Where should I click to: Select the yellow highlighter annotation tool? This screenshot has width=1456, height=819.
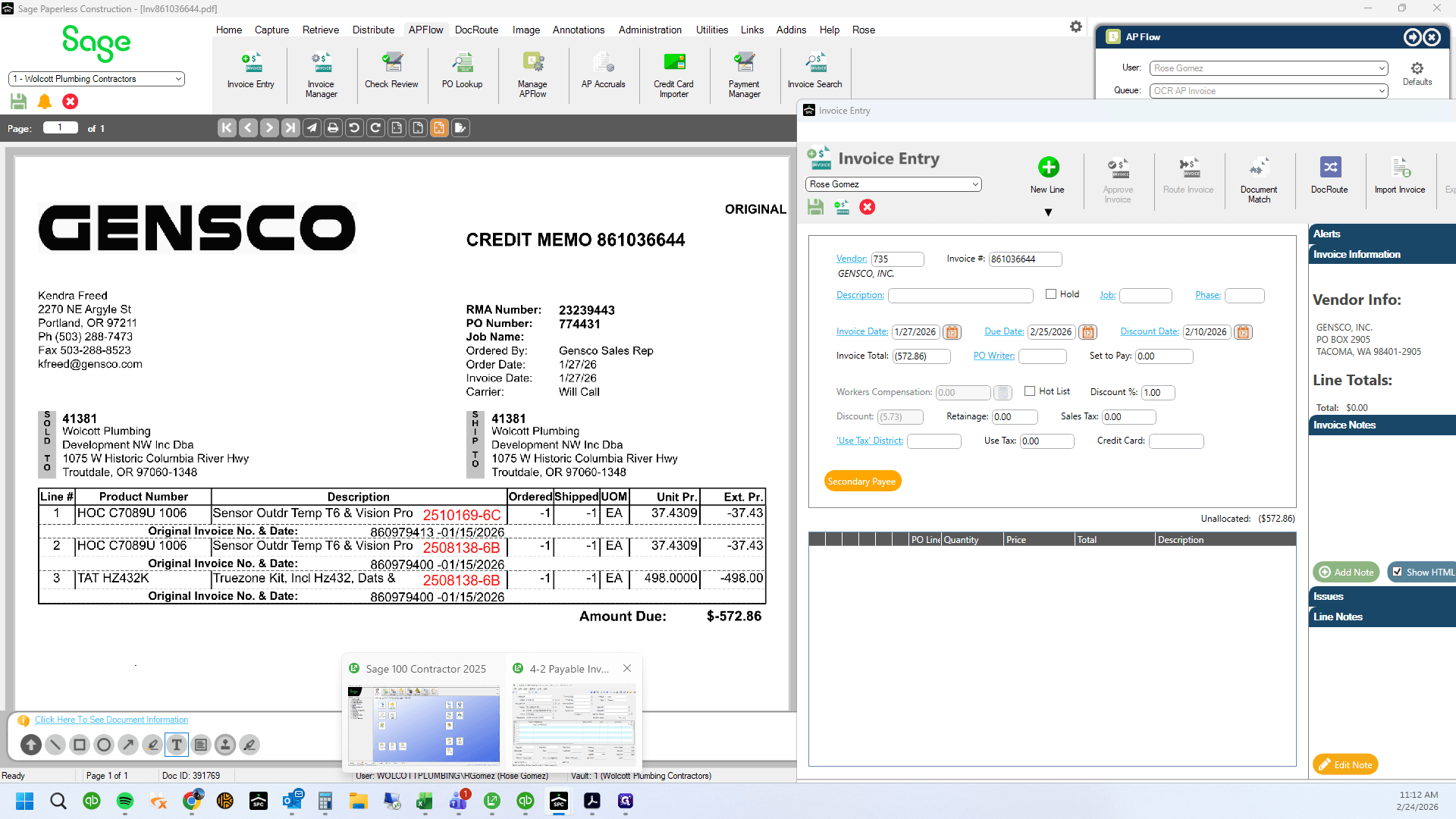point(152,745)
